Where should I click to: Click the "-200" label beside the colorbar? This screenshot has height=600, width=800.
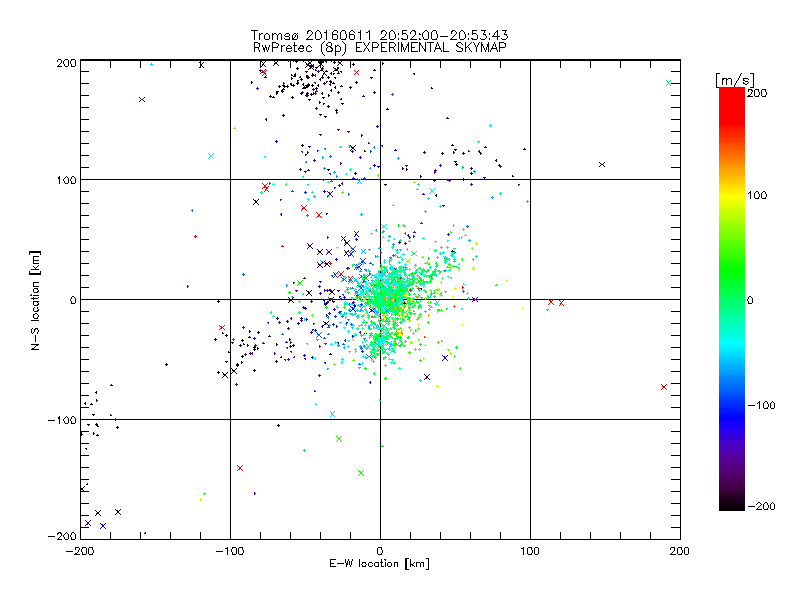(x=761, y=506)
